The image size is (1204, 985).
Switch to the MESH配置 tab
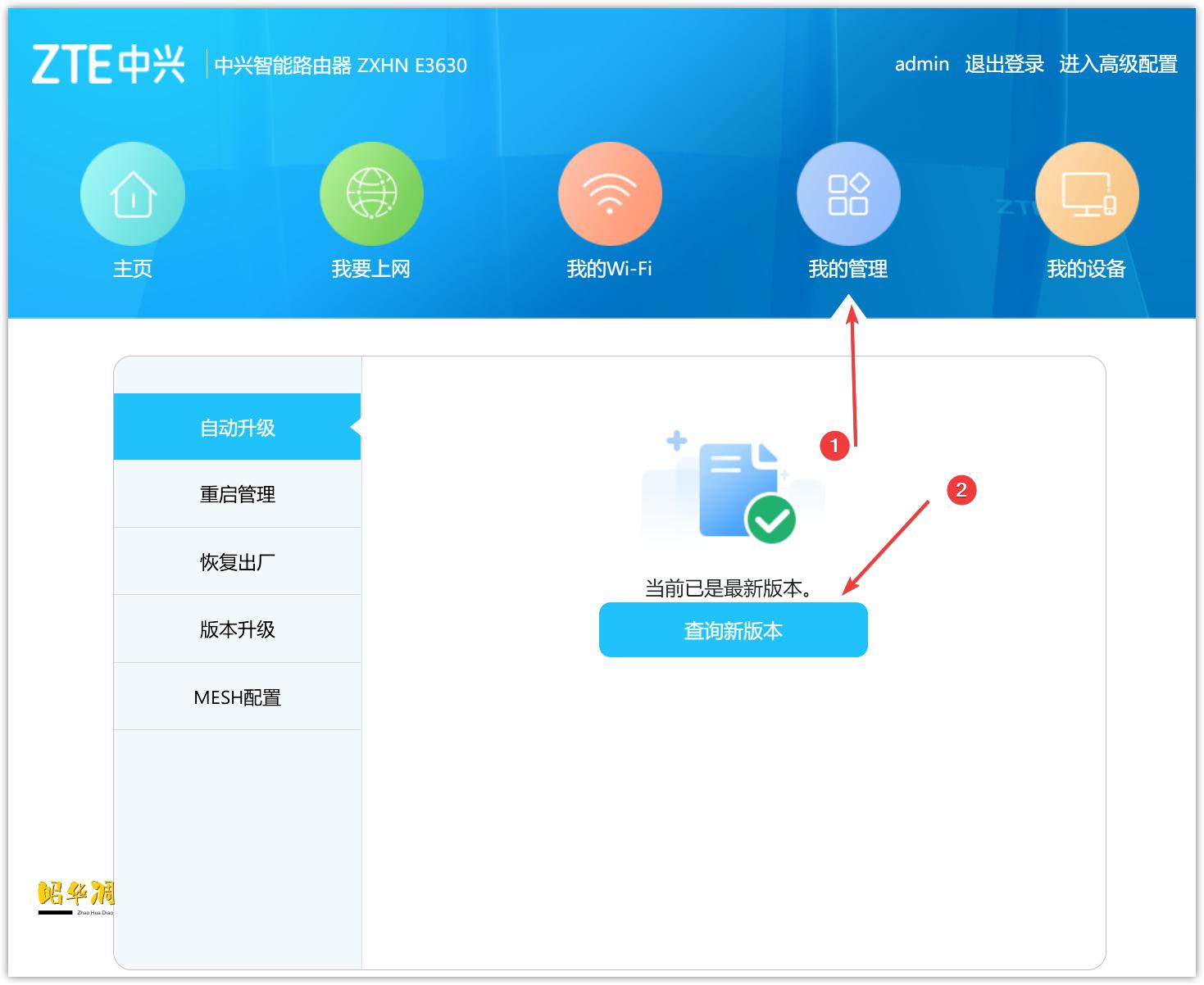point(238,697)
